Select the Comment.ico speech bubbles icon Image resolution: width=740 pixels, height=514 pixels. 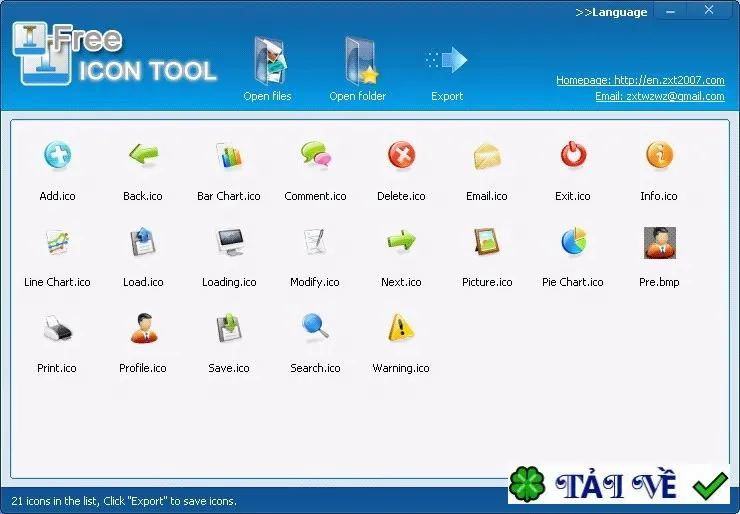tap(315, 154)
